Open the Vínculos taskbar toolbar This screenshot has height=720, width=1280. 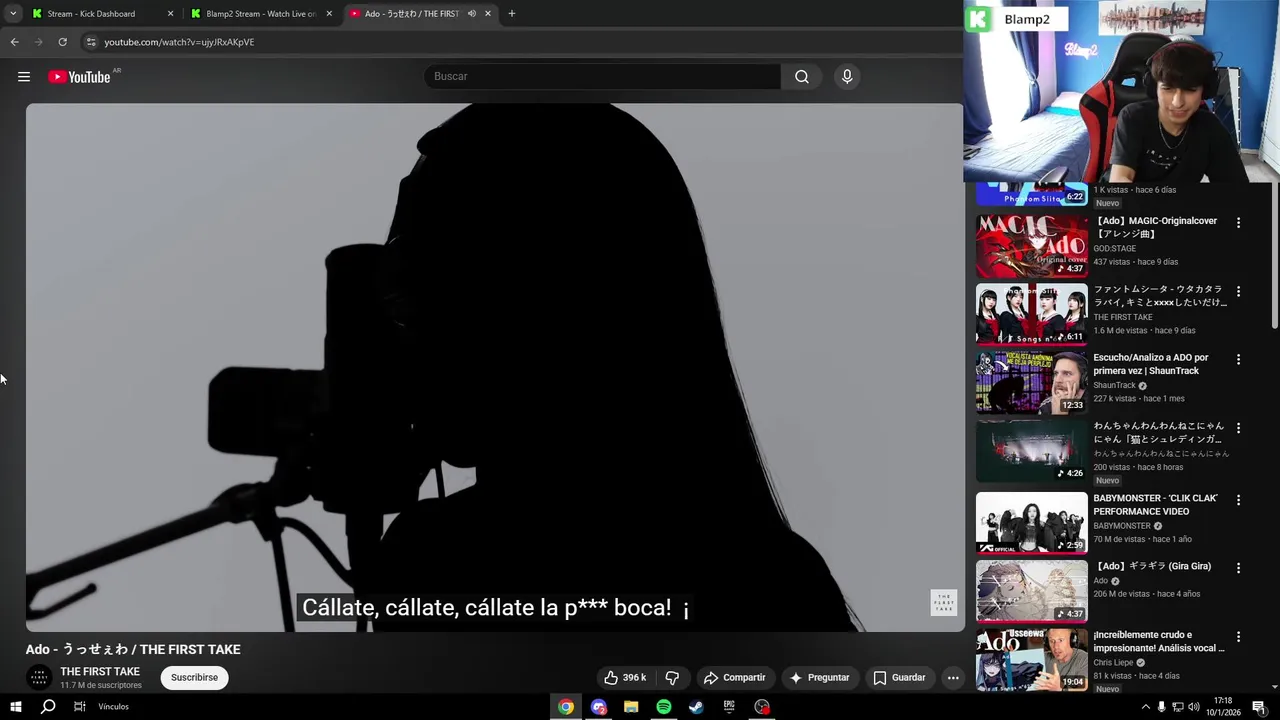click(x=113, y=707)
